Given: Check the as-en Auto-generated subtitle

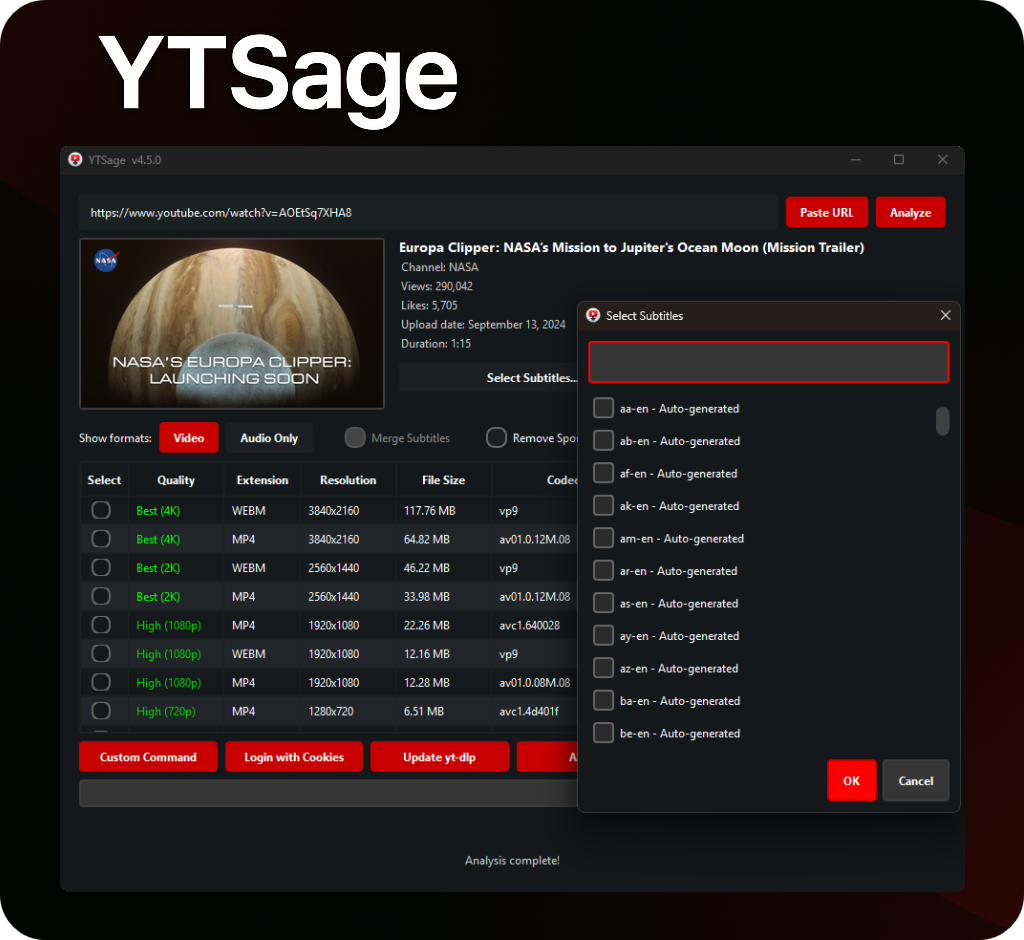Looking at the screenshot, I should [x=603, y=604].
